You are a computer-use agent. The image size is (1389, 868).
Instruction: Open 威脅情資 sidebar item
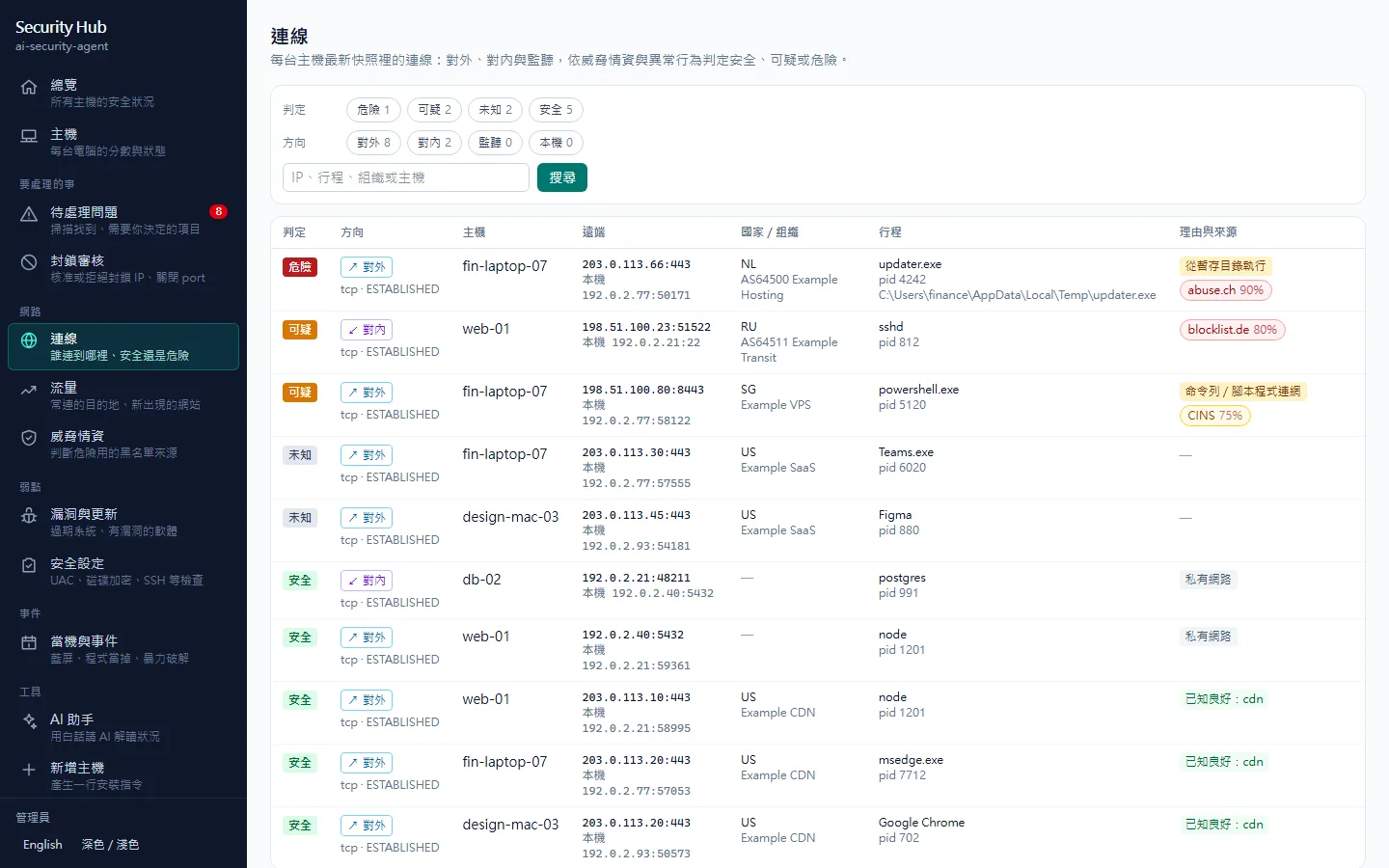click(123, 444)
